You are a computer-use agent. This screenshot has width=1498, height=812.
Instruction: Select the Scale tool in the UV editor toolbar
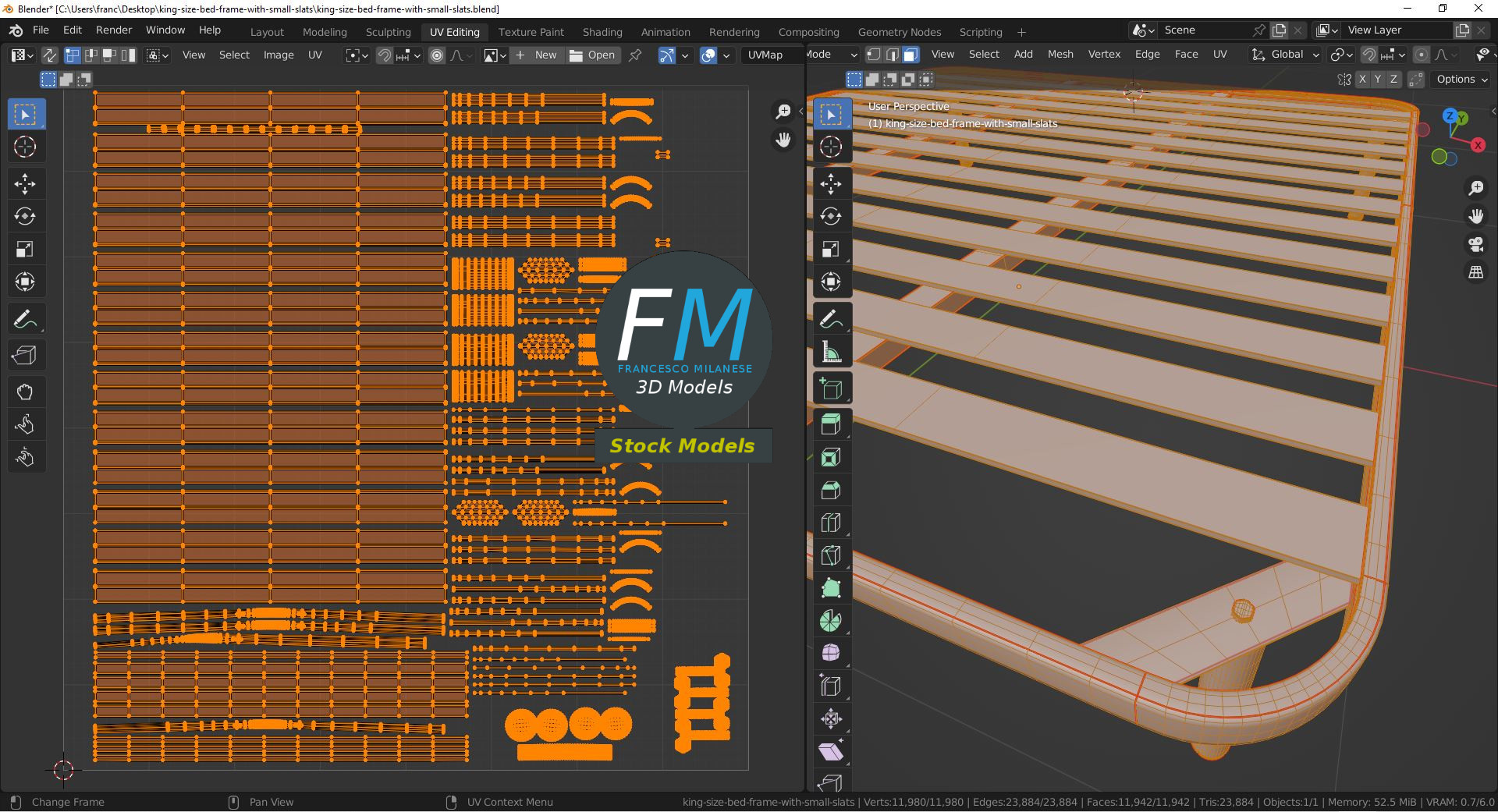pyautogui.click(x=25, y=249)
